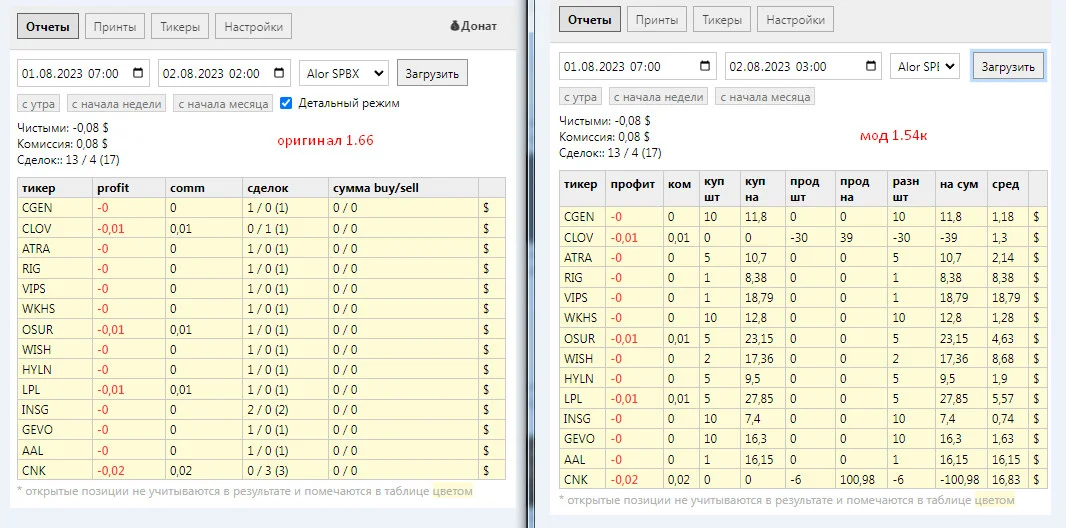Open calendar picker for 01.08.2023 in left window
1066x528 pixels.
(x=138, y=73)
